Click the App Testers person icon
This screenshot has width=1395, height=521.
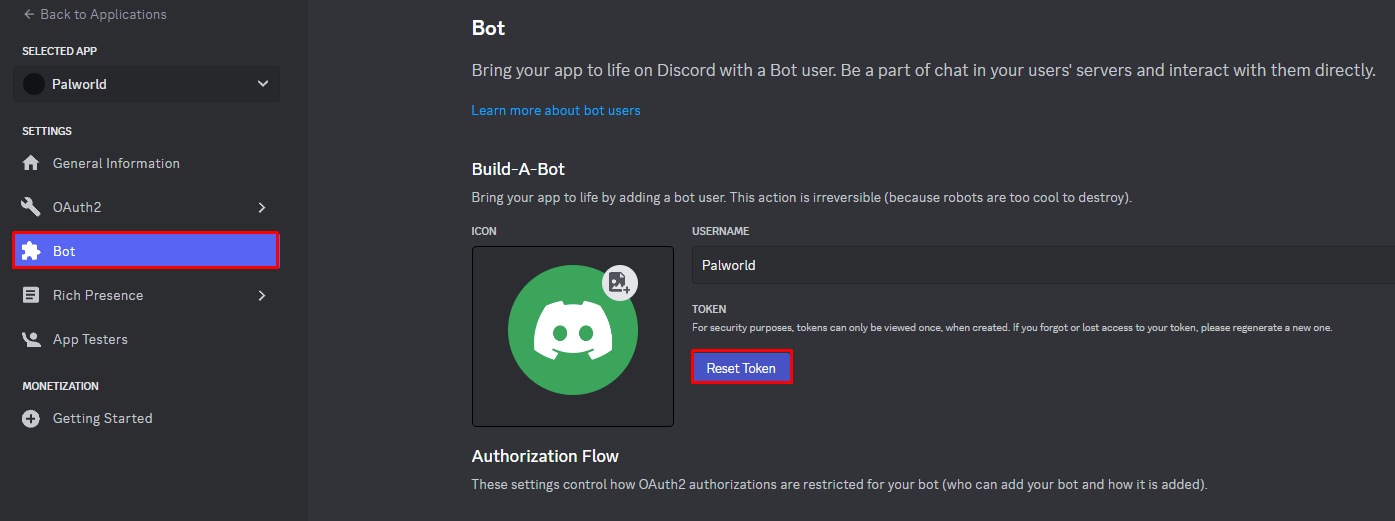click(32, 339)
